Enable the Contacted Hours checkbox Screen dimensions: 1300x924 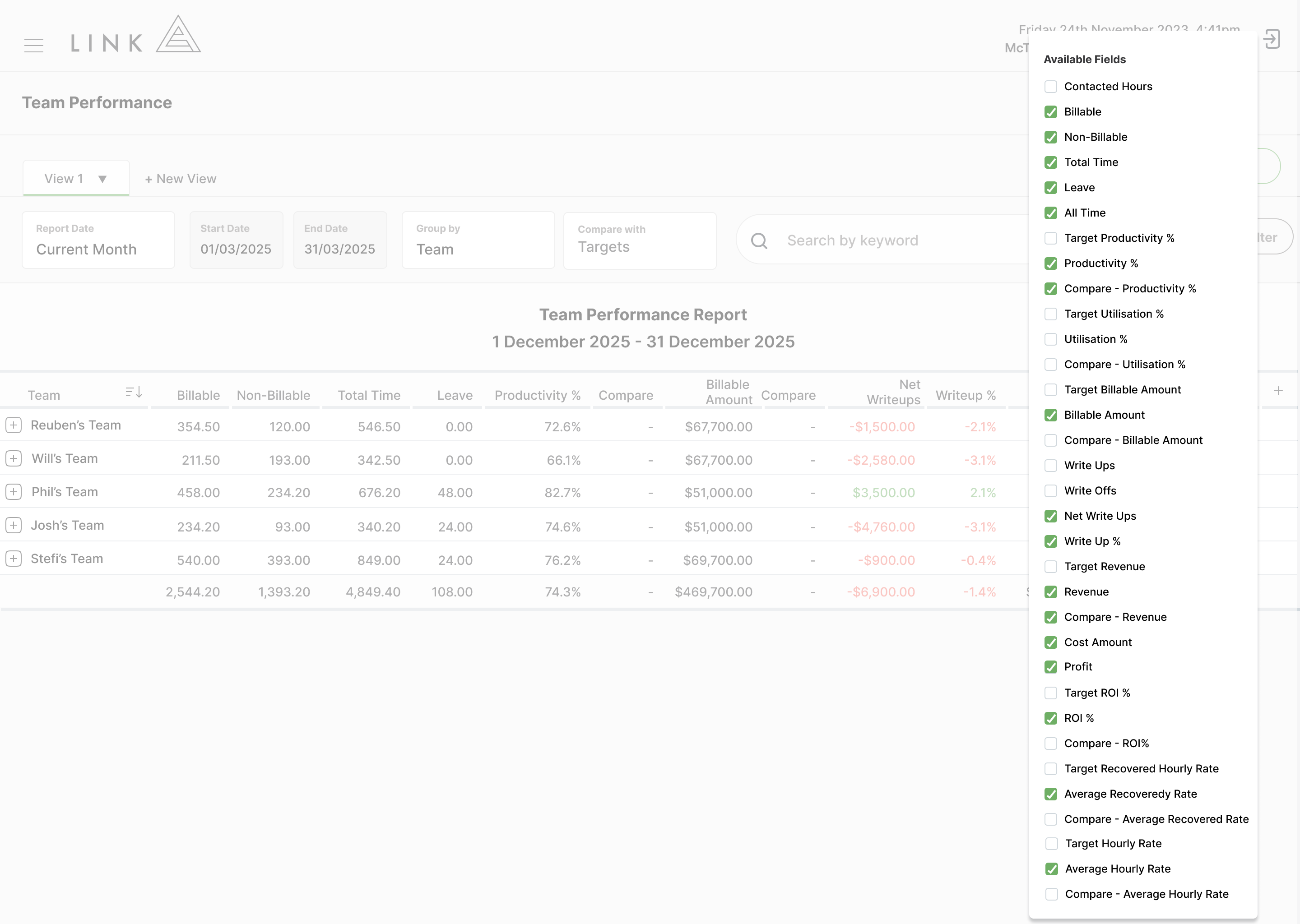[1051, 87]
